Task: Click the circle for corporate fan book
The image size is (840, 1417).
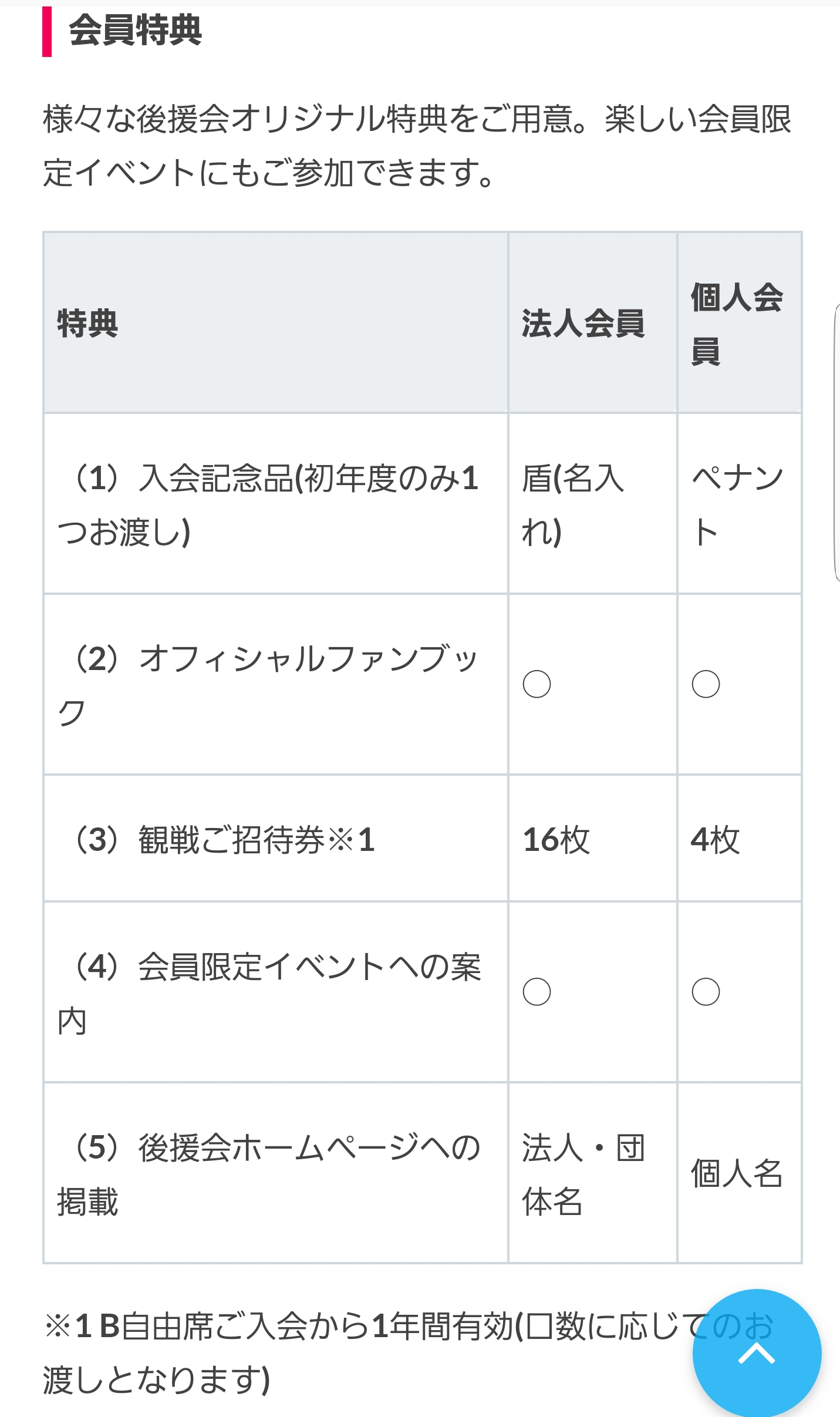Action: [537, 684]
